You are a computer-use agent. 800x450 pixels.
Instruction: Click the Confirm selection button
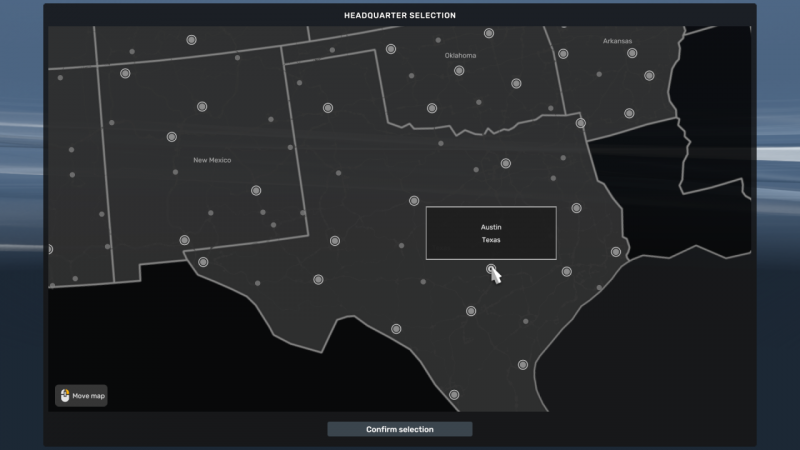(399, 429)
